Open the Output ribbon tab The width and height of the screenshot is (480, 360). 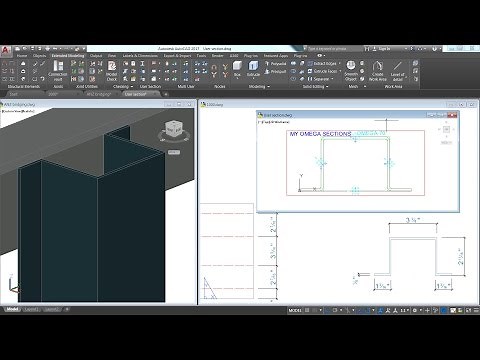(96, 56)
